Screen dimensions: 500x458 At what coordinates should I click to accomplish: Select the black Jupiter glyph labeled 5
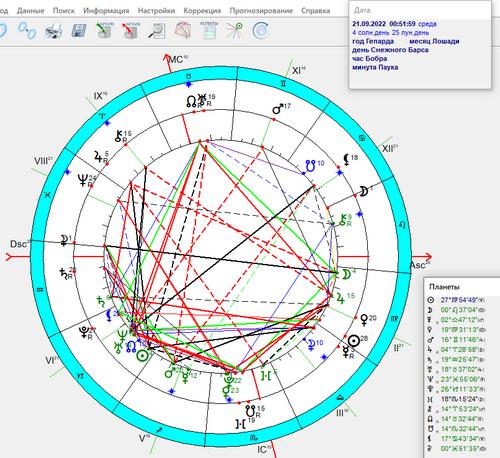click(98, 157)
